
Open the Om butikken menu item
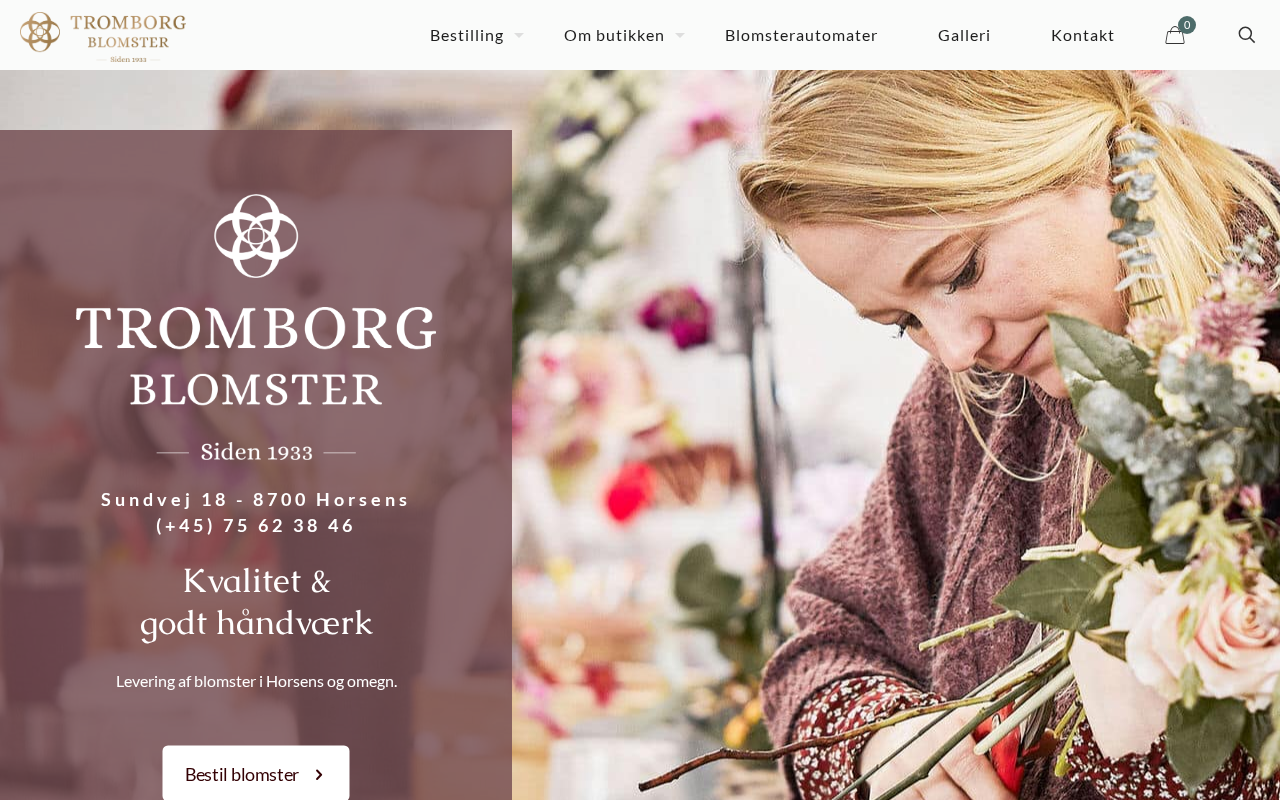coord(614,35)
